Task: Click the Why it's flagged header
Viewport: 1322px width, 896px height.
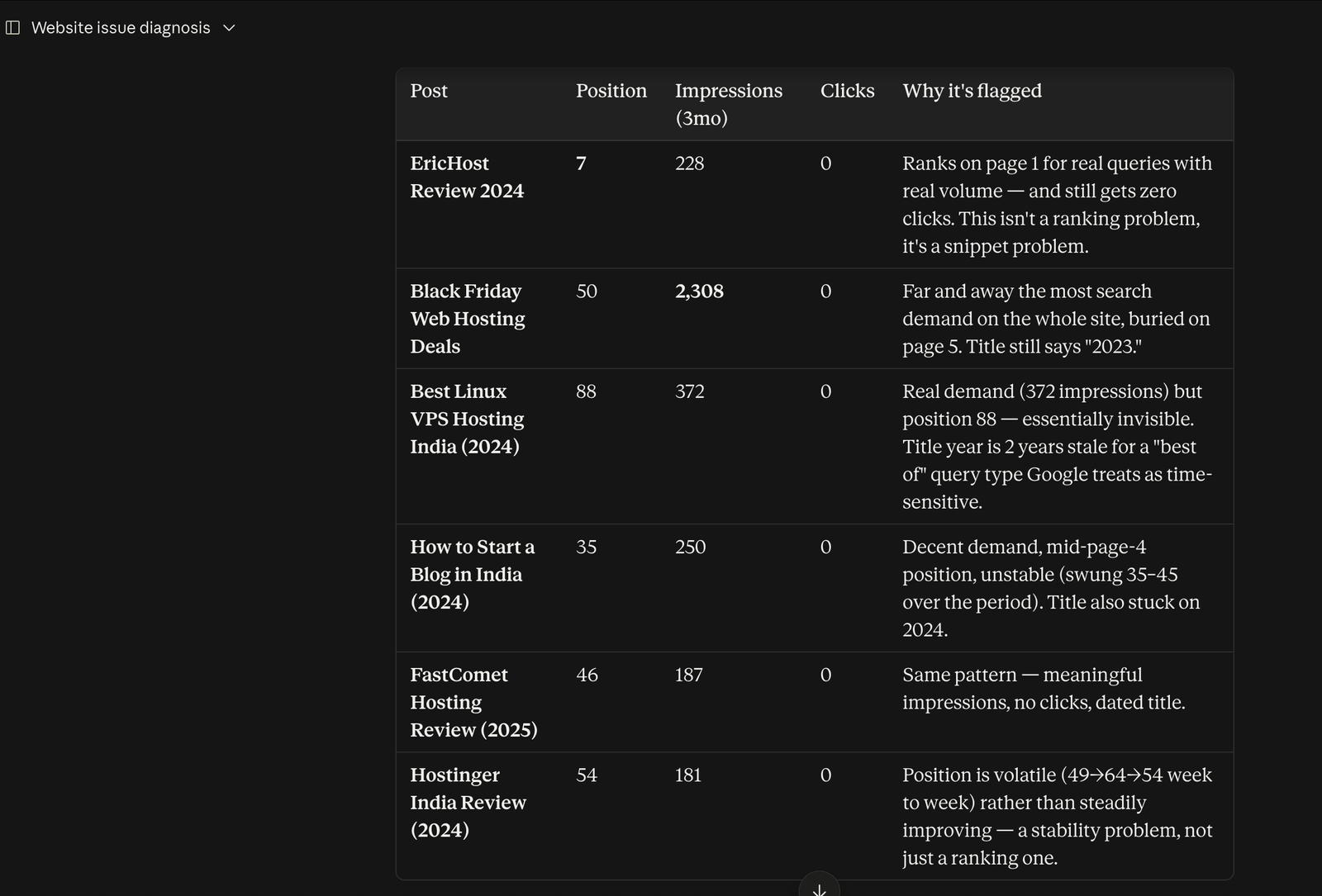Action: click(x=972, y=91)
